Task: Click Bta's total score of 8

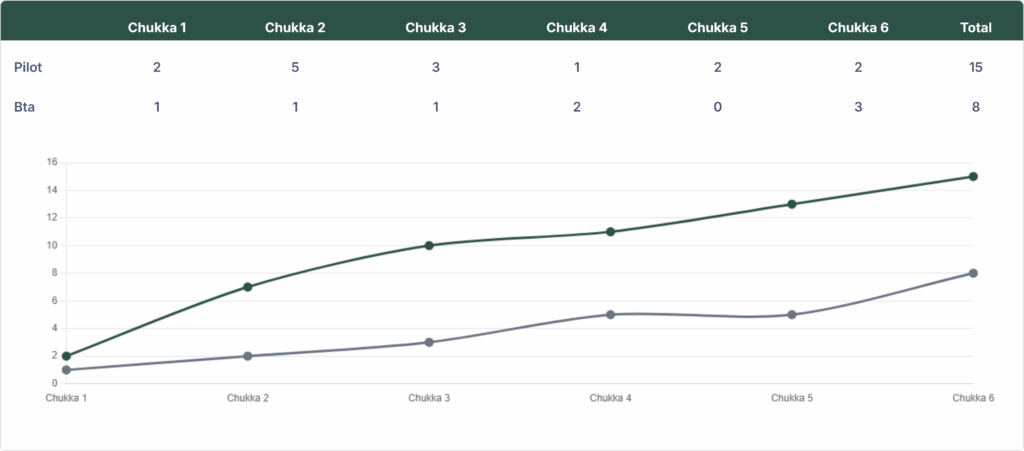Action: pyautogui.click(x=975, y=107)
